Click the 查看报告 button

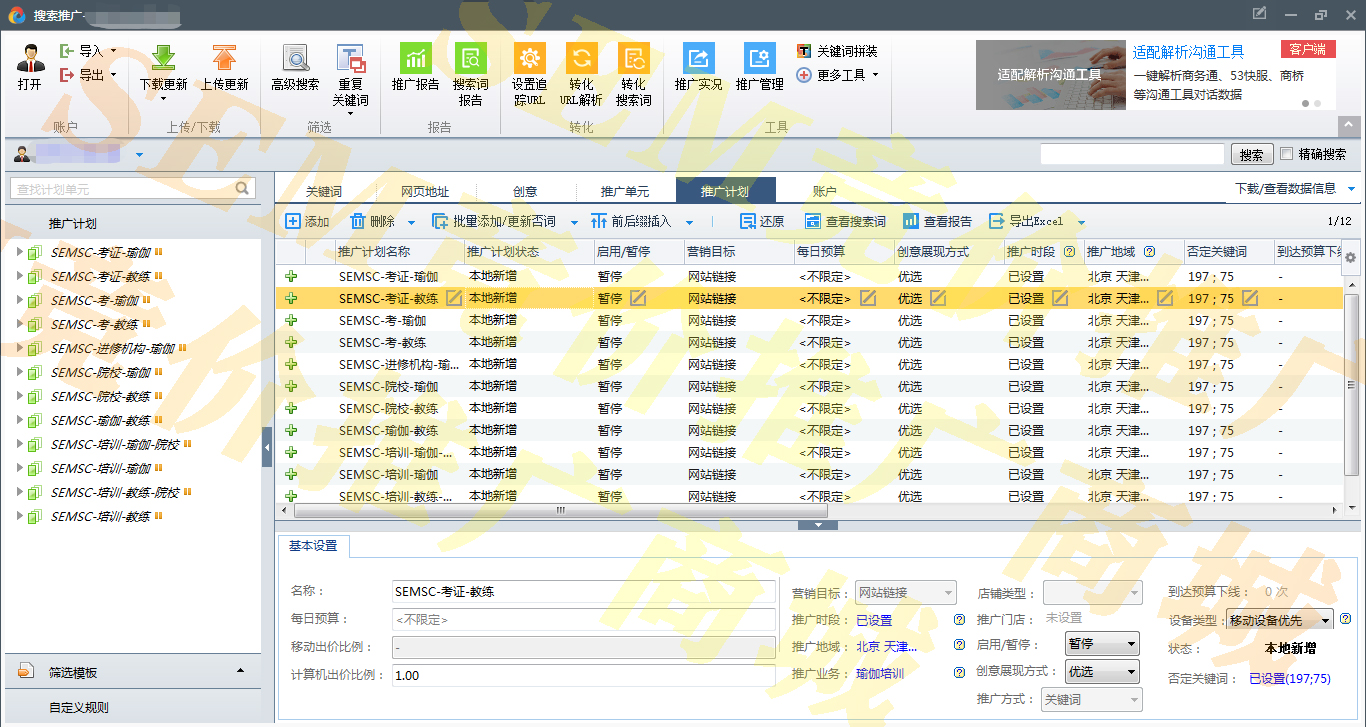coord(937,222)
